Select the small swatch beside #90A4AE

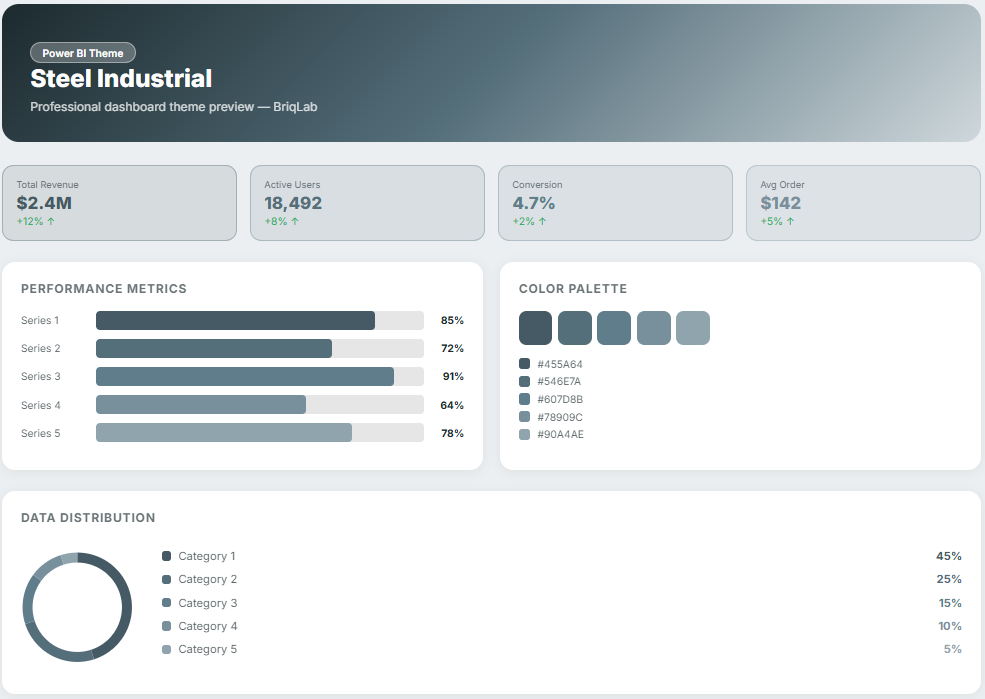point(524,435)
